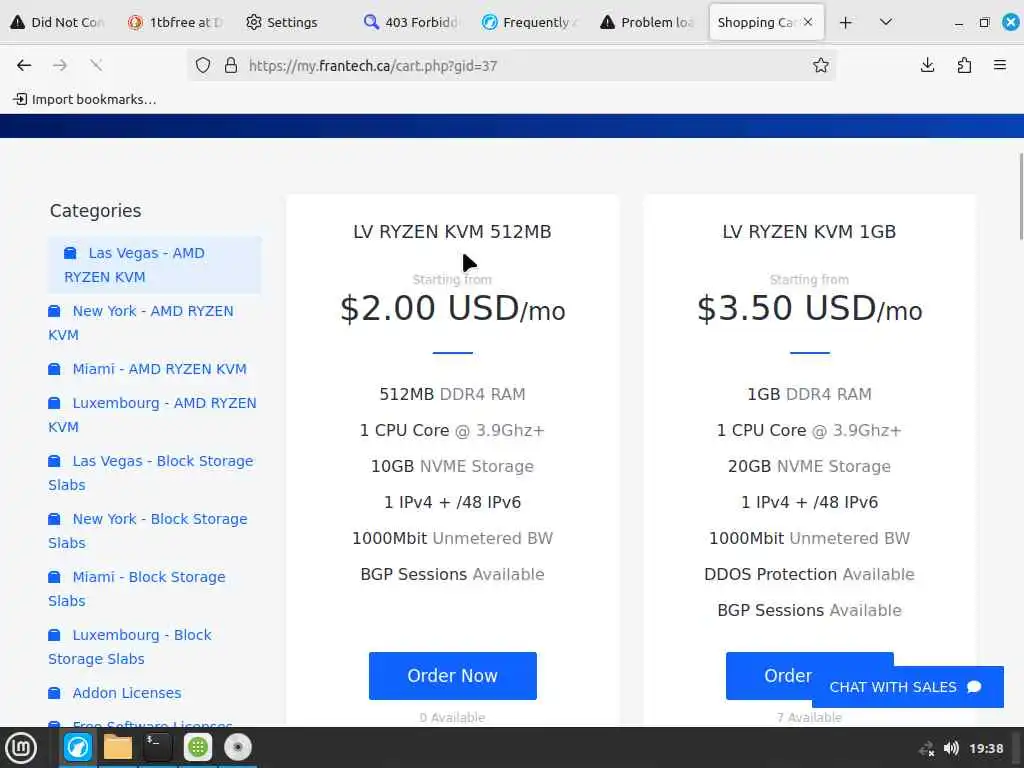Launch the terminal from taskbar

(157, 747)
